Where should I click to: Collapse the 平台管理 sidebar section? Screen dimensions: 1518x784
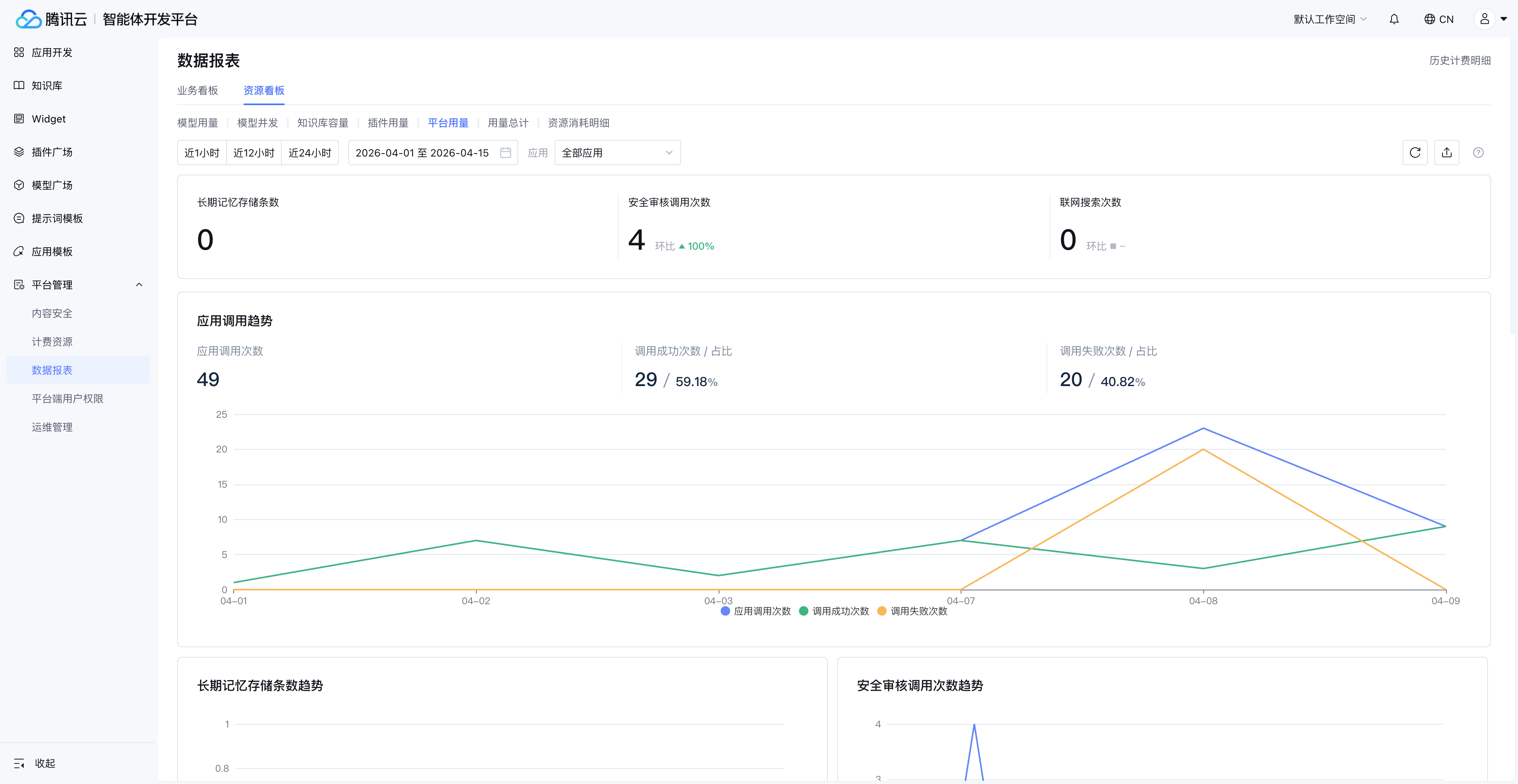tap(139, 285)
